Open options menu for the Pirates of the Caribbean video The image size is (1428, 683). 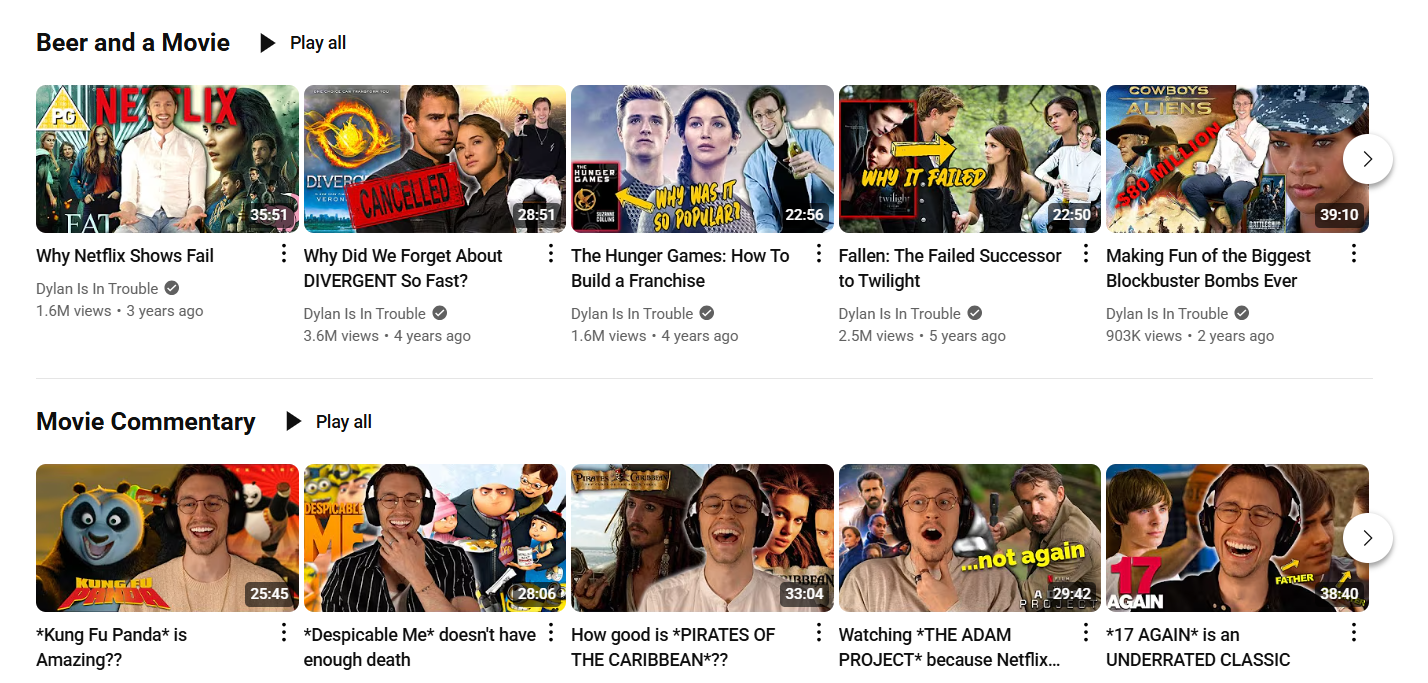(818, 633)
